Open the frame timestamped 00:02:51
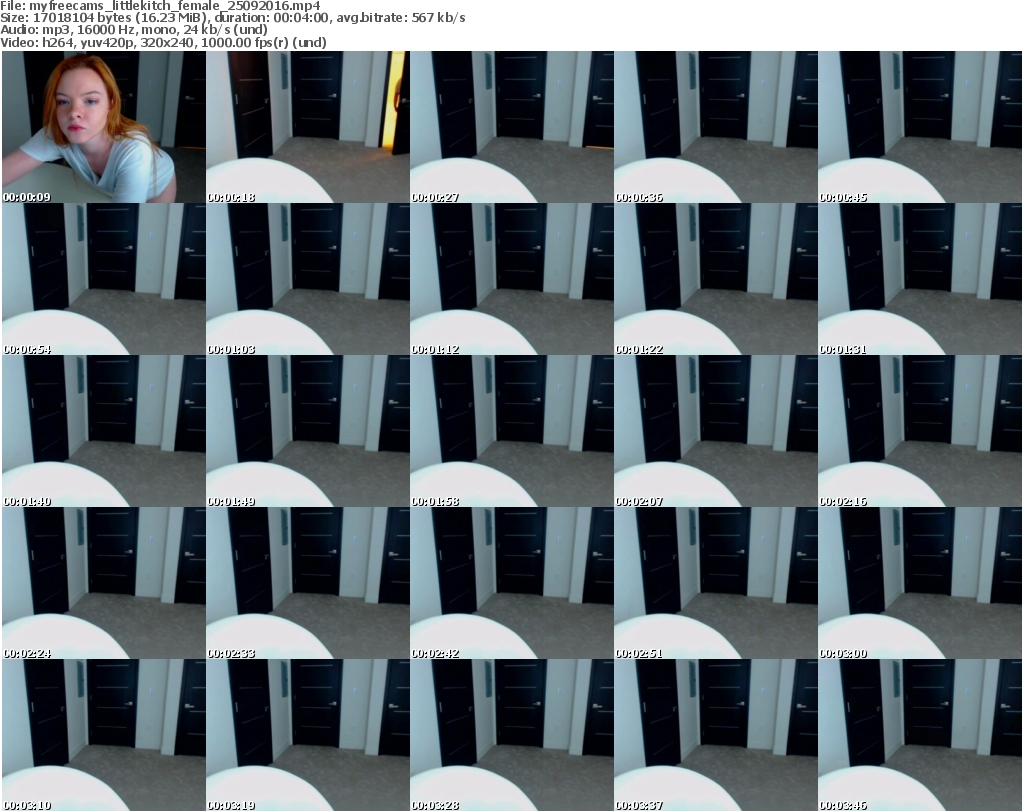The height and width of the screenshot is (811, 1024). 716,582
